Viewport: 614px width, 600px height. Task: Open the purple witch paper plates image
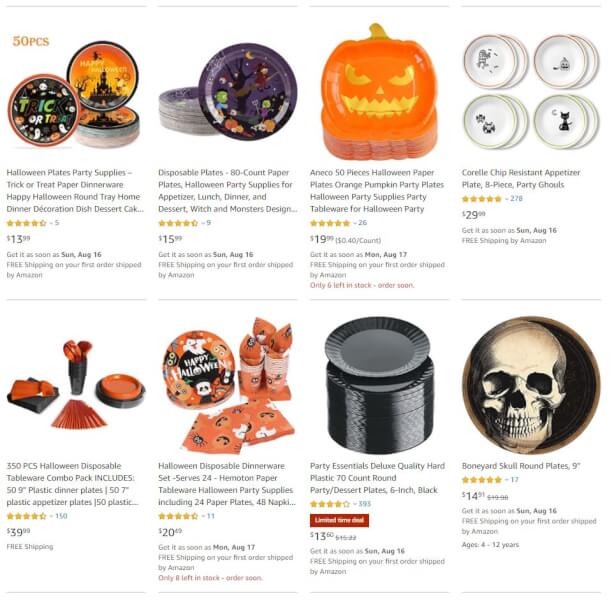click(x=228, y=92)
